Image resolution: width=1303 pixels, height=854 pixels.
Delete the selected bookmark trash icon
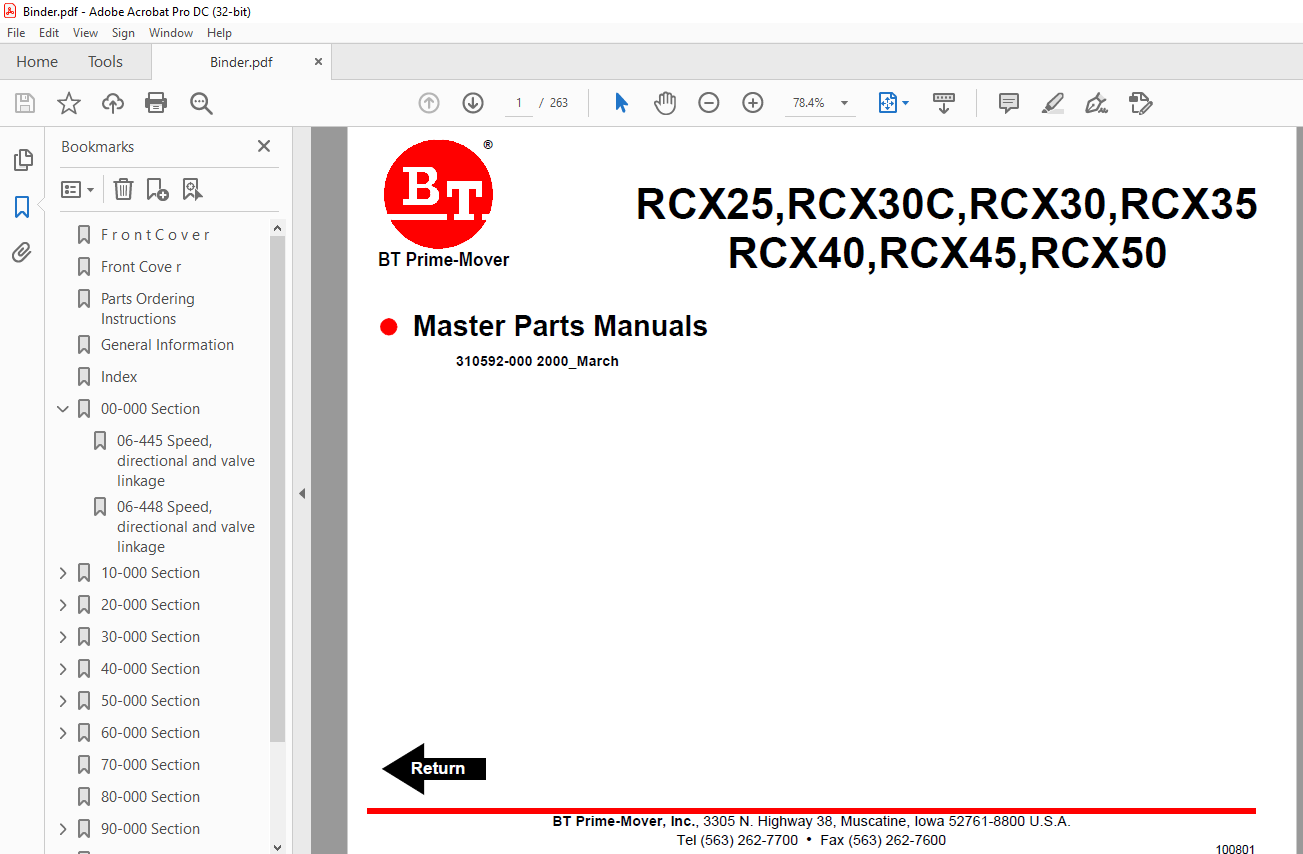(x=123, y=189)
